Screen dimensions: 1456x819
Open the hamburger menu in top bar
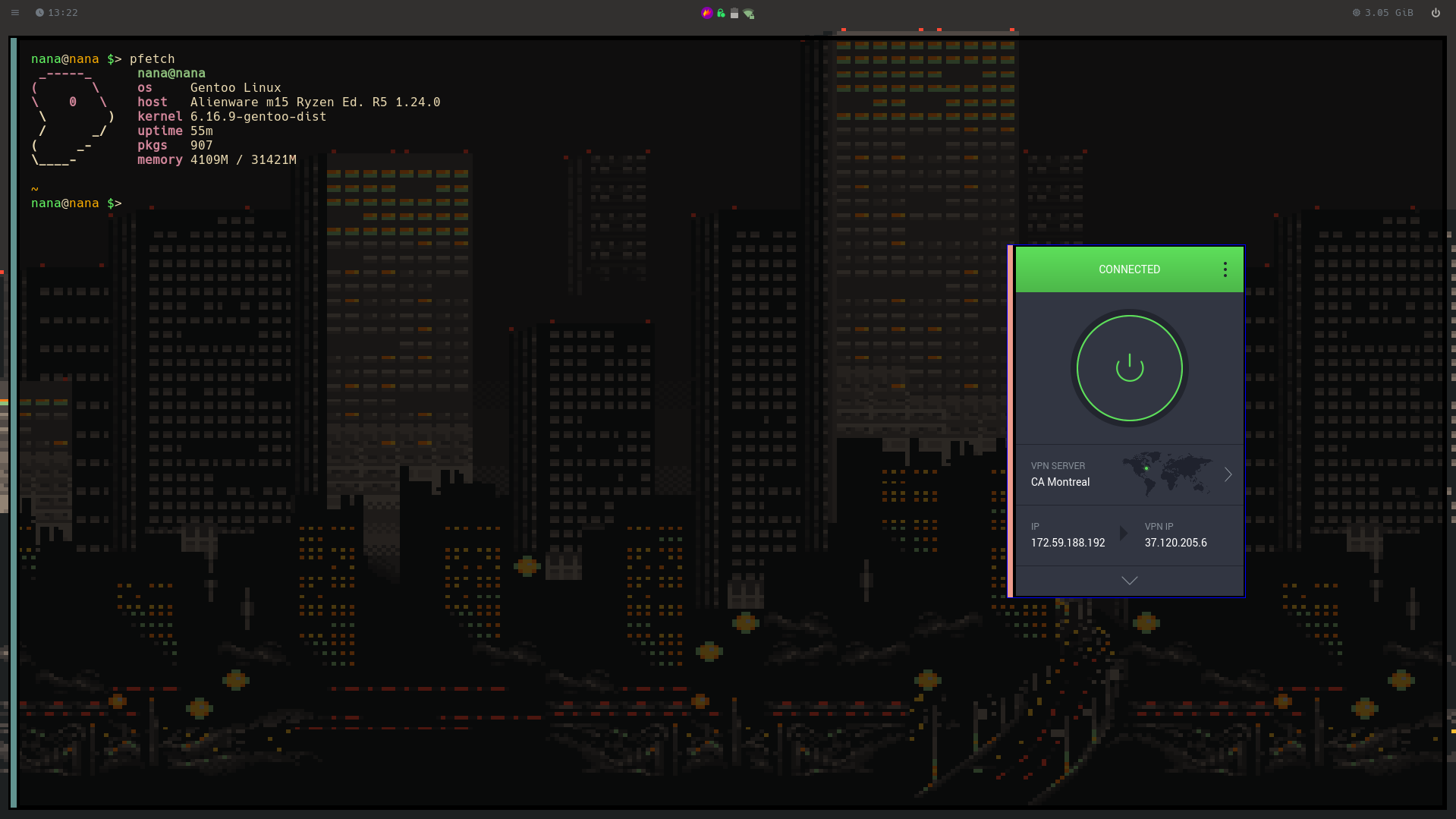point(14,13)
